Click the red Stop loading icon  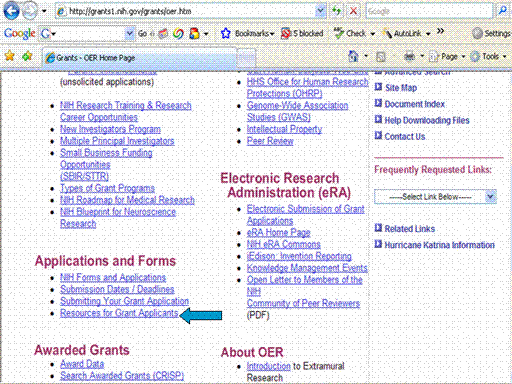point(354,11)
